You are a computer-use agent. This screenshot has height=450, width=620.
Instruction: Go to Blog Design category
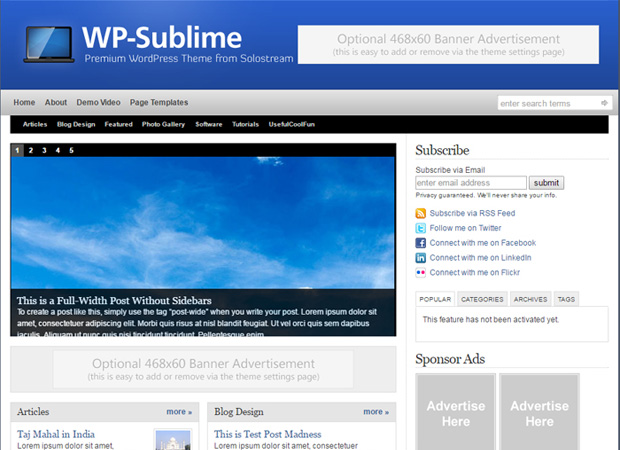[76, 124]
